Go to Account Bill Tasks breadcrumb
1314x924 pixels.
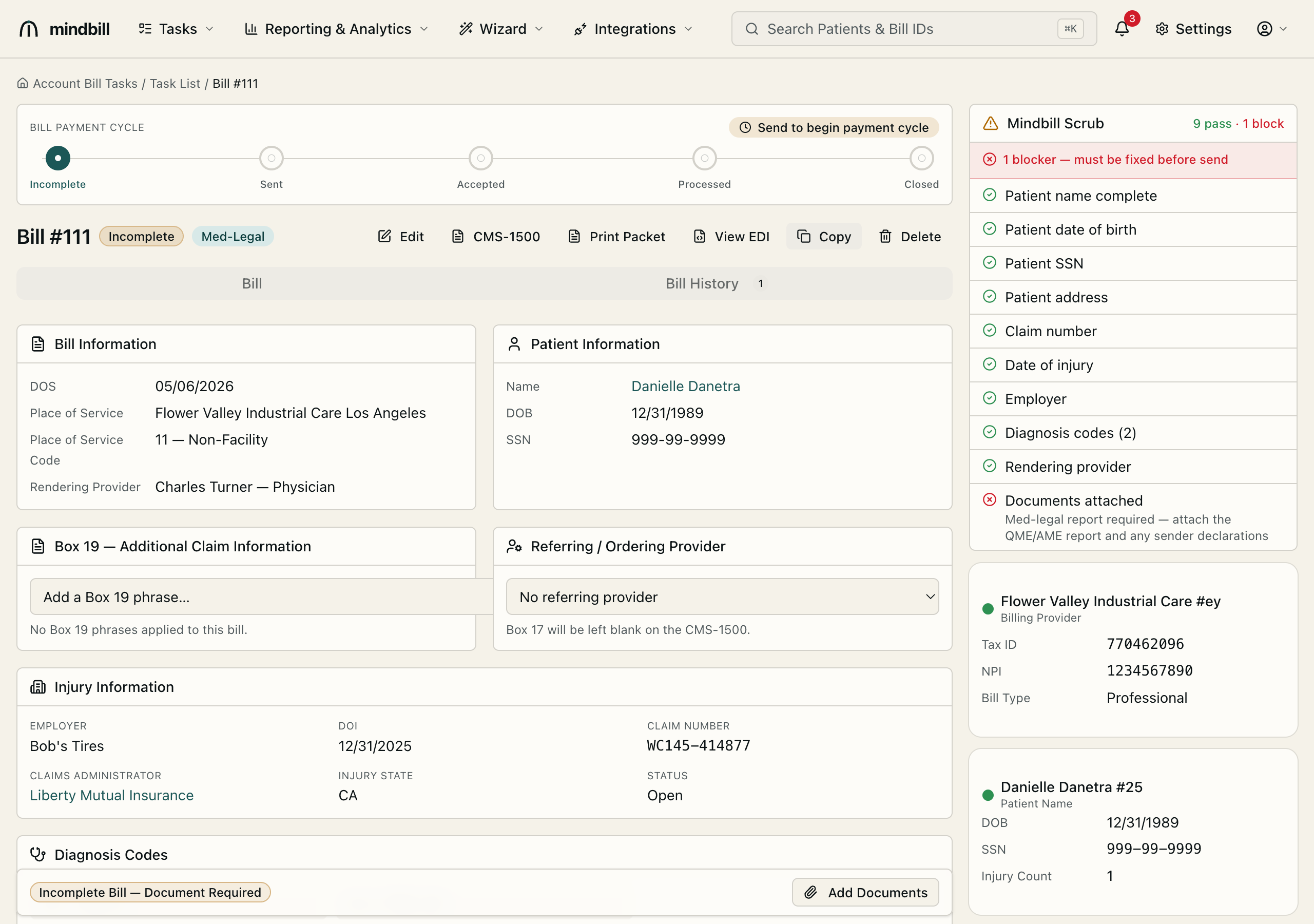(85, 83)
